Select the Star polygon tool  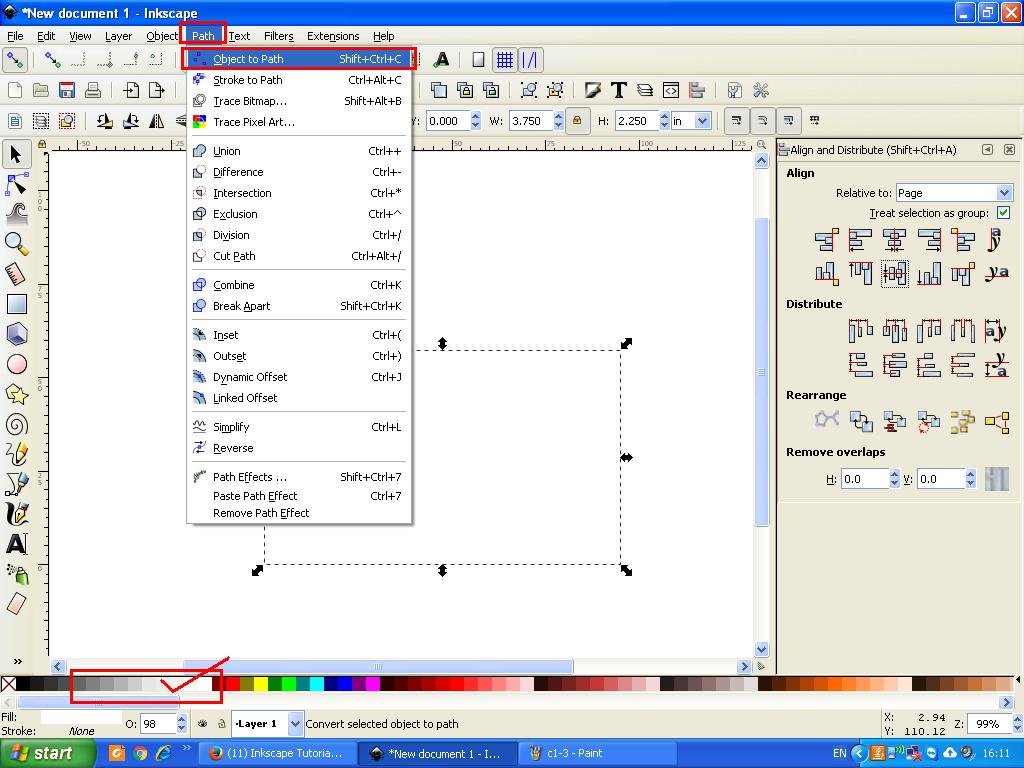tap(16, 394)
